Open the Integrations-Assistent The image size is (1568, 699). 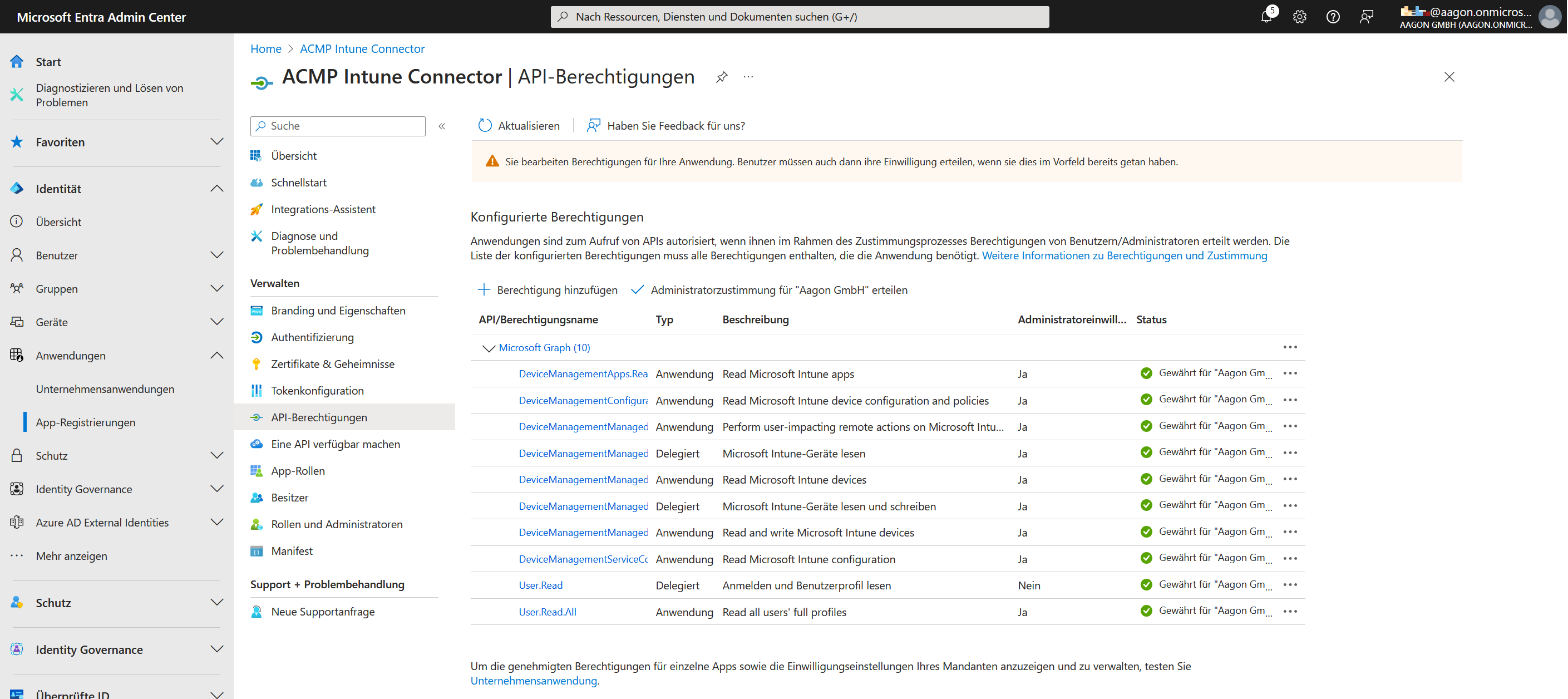point(323,209)
